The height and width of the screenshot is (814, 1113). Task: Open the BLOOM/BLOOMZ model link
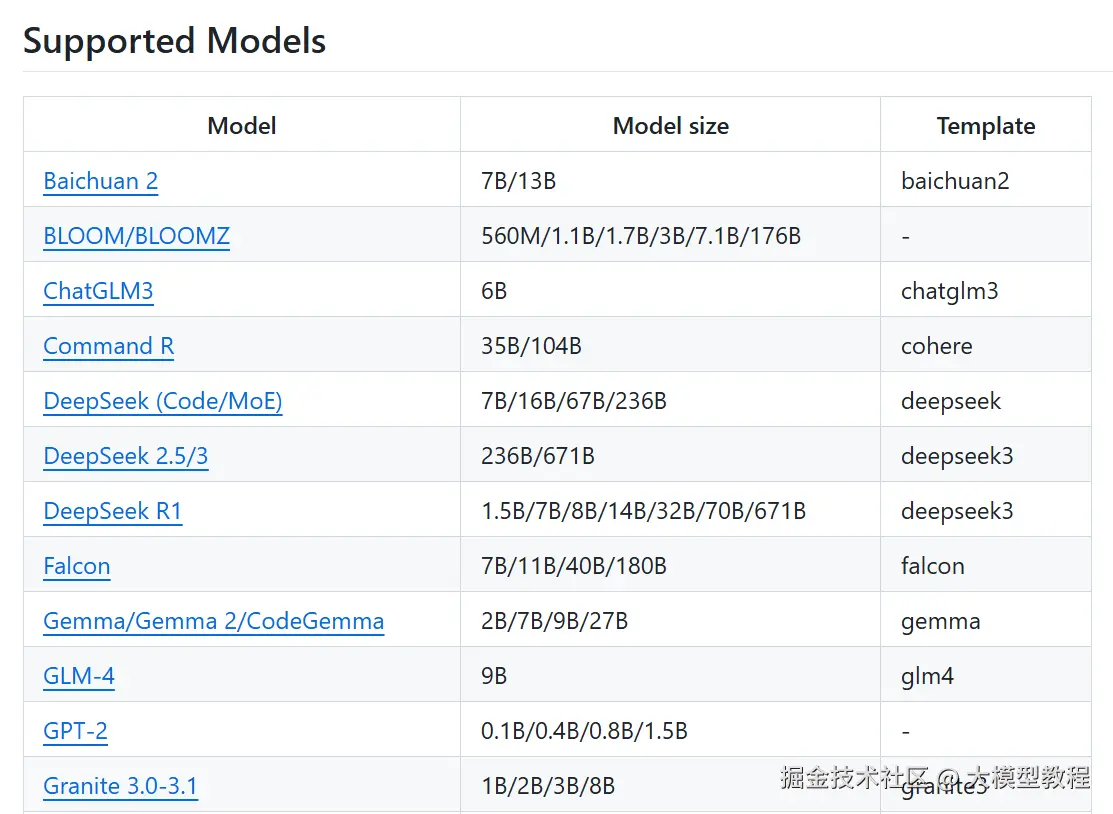(x=136, y=236)
